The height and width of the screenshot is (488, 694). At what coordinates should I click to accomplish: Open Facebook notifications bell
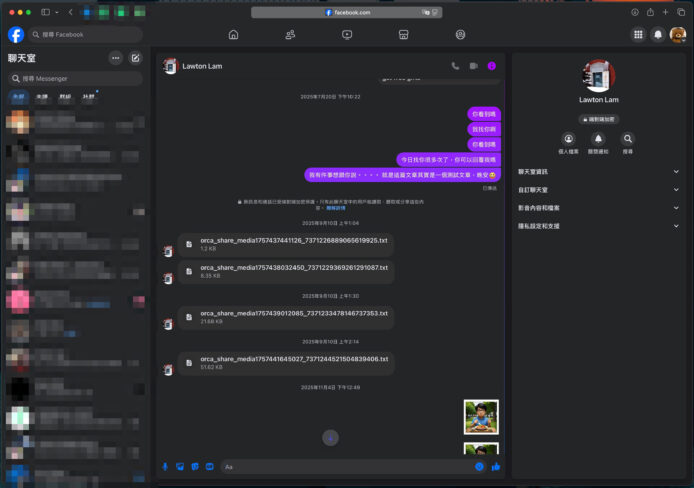658,34
